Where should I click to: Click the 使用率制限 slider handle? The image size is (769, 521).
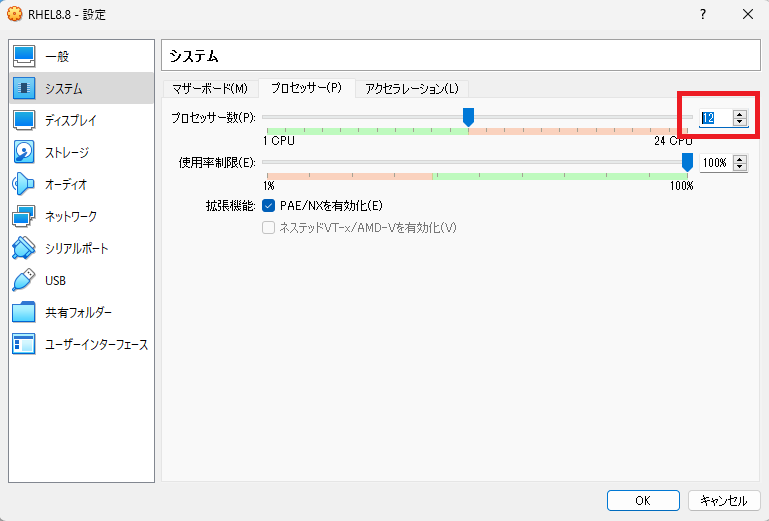pos(688,162)
